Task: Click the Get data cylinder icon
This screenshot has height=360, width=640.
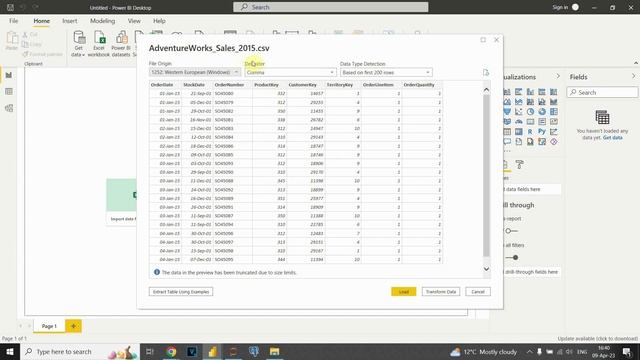Action: [x=79, y=38]
